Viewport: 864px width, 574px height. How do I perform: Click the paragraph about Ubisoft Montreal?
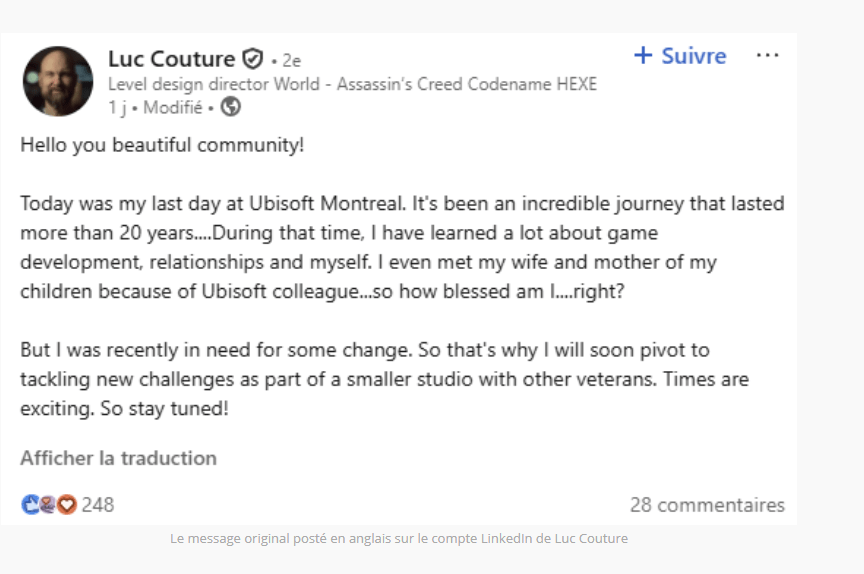pos(400,247)
